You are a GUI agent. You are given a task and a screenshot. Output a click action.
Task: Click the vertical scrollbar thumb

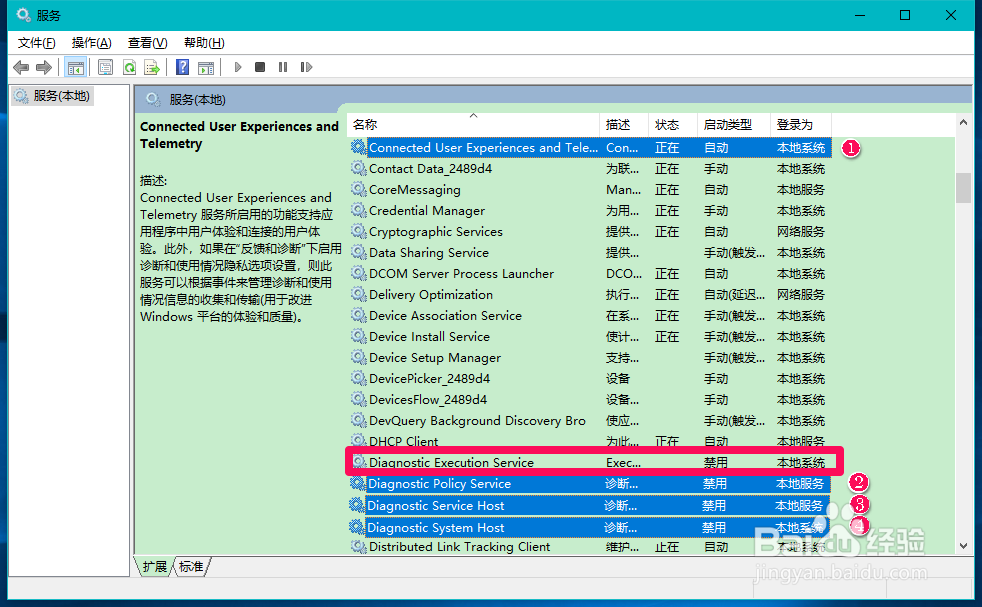963,187
